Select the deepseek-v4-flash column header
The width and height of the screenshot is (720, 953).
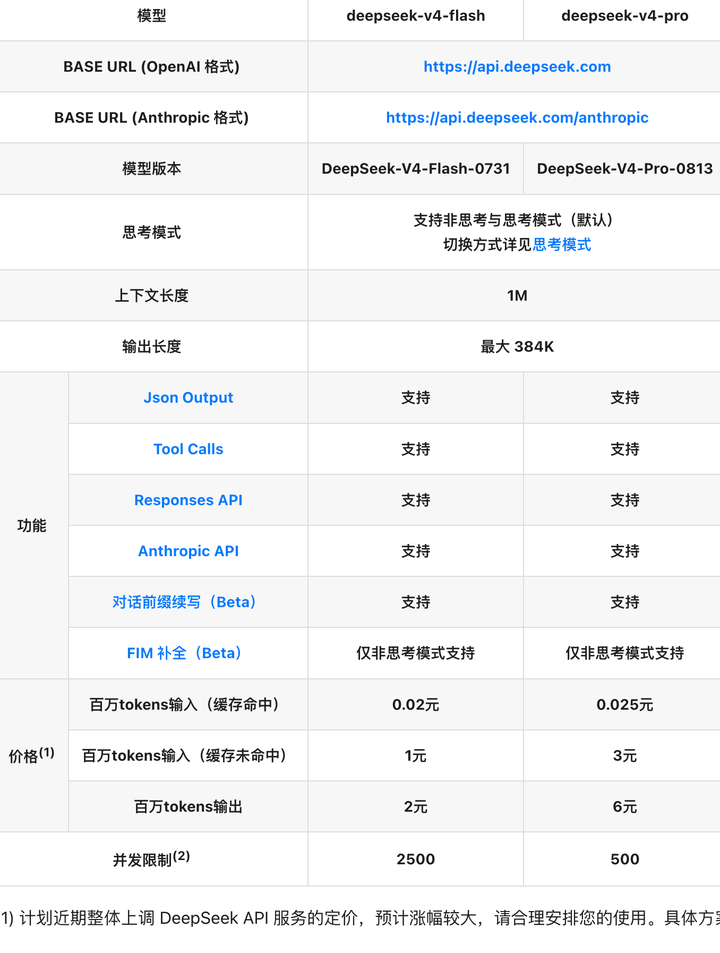pos(416,16)
